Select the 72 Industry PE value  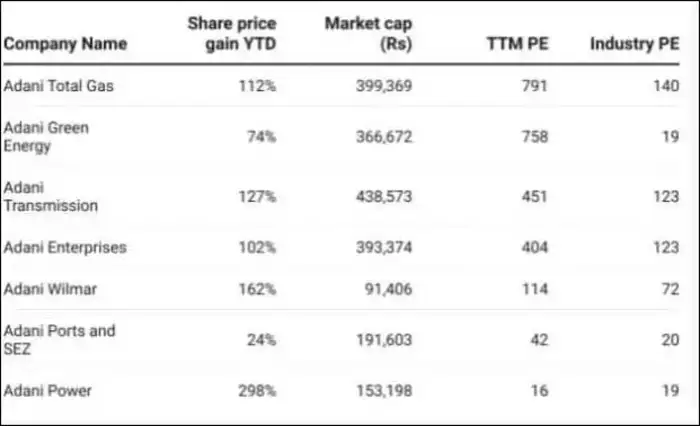[x=669, y=289]
